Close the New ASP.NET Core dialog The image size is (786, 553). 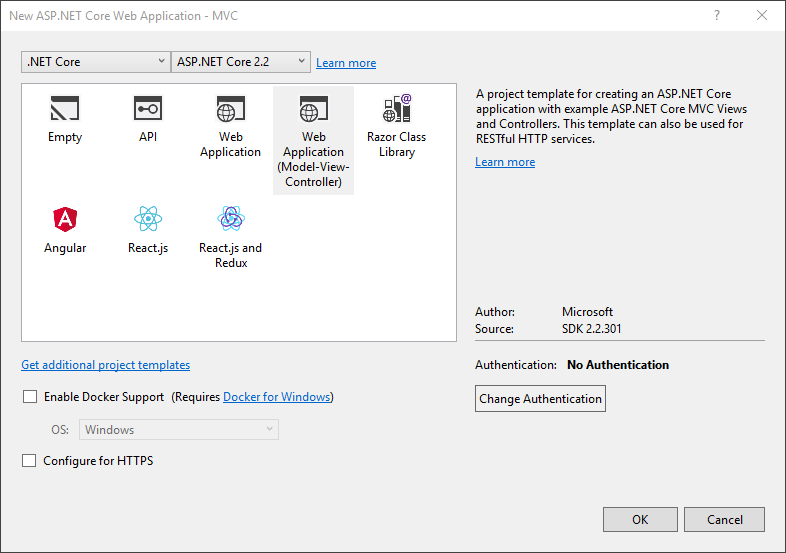(x=762, y=16)
